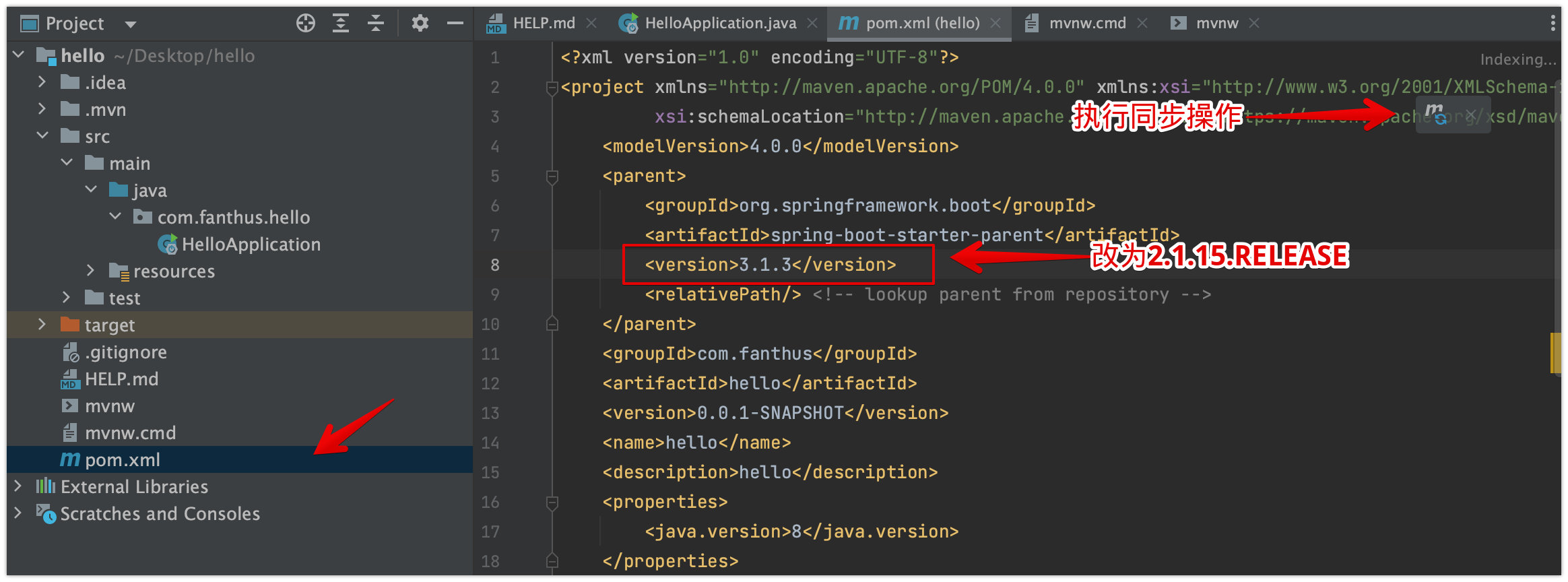Image resolution: width=1568 pixels, height=582 pixels.
Task: Fold the properties block at line 16
Action: click(x=552, y=503)
